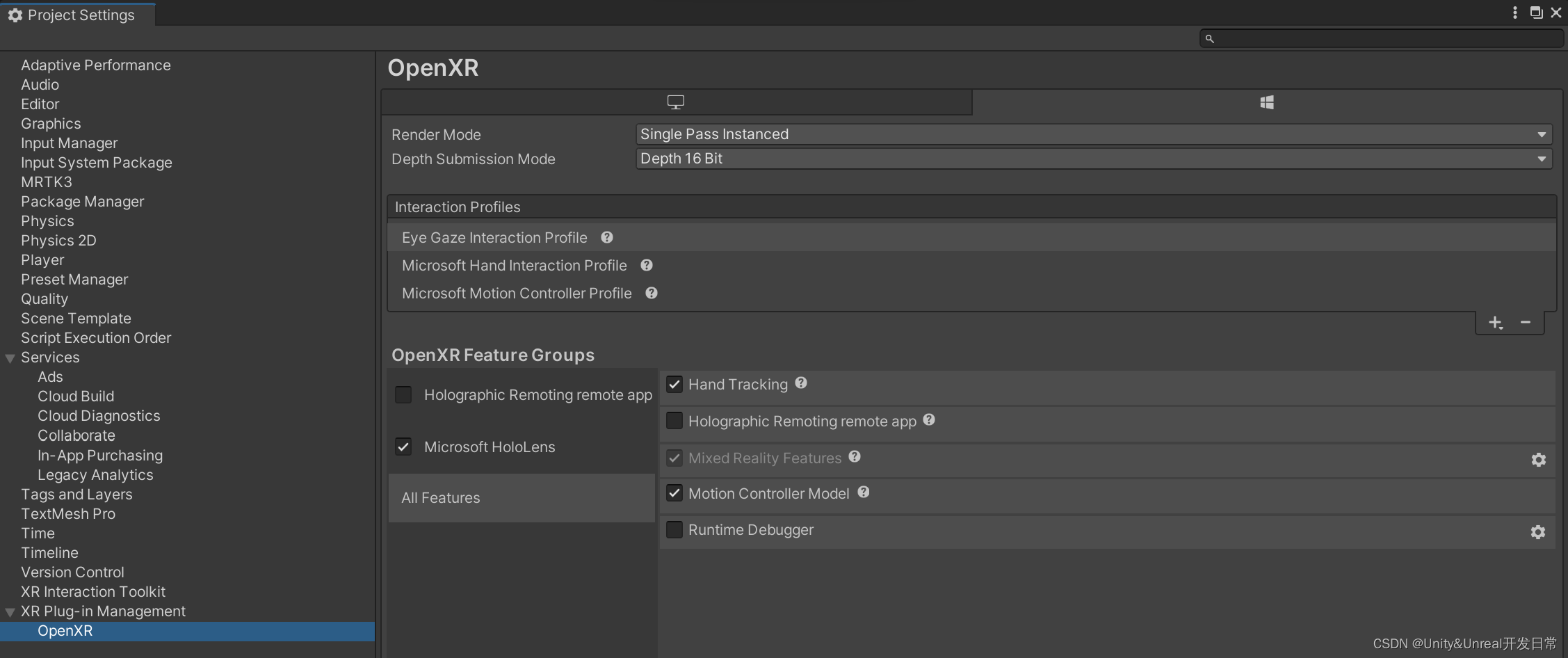This screenshot has width=1568, height=658.
Task: Open help icon next to Motion Controller Model
Action: click(864, 492)
